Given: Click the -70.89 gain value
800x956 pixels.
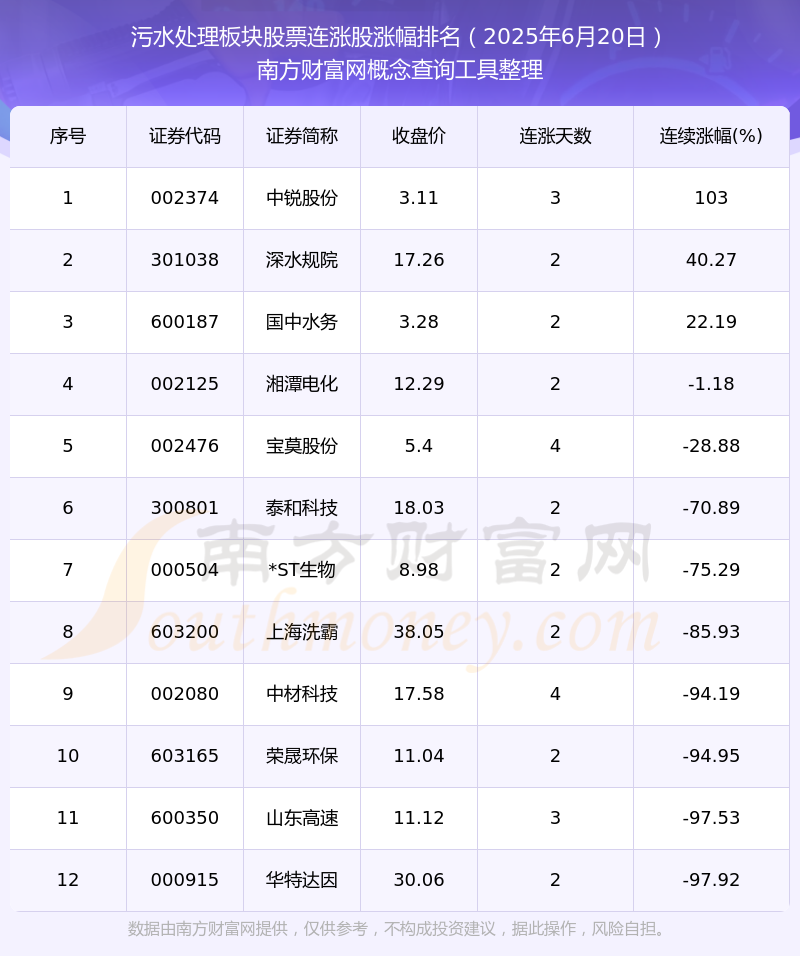Looking at the screenshot, I should pos(711,508).
